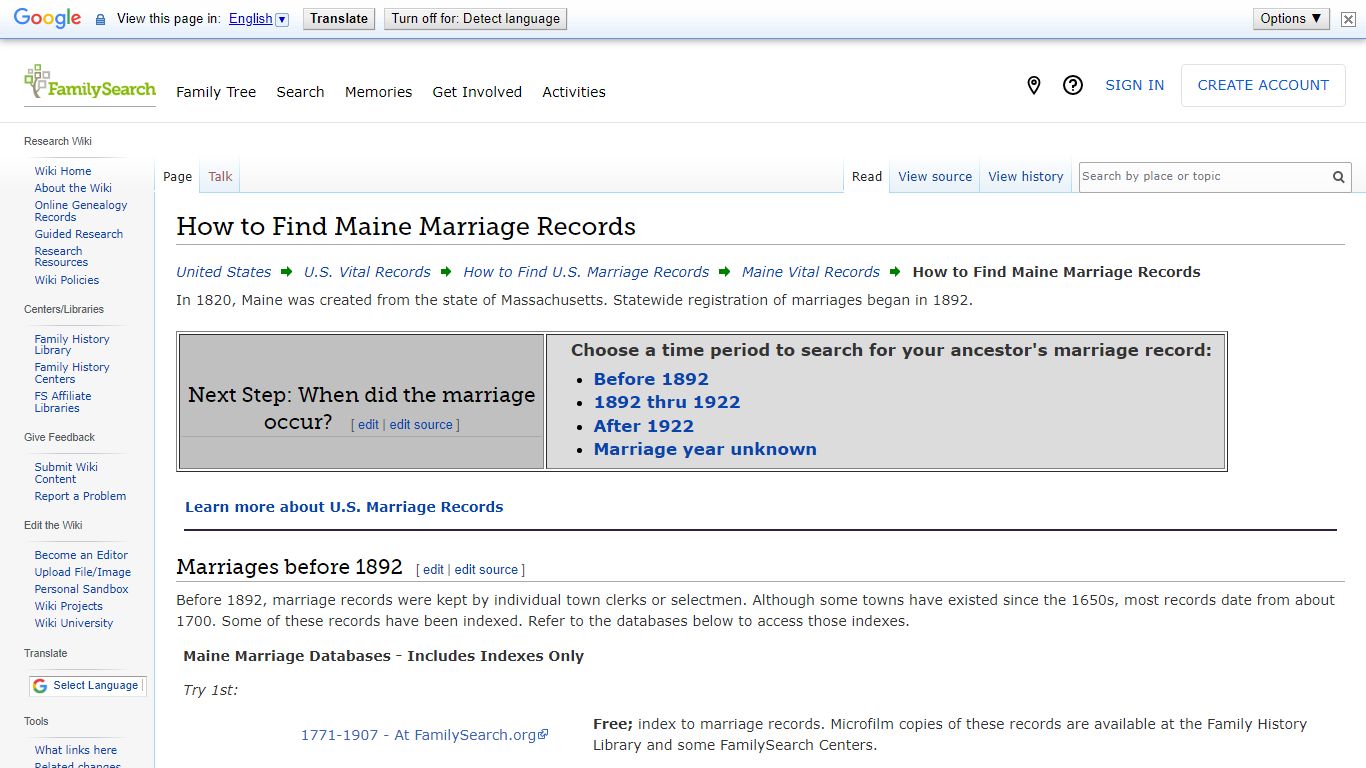1366x768 pixels.
Task: Open Family History Library sidebar link
Action: coord(72,345)
